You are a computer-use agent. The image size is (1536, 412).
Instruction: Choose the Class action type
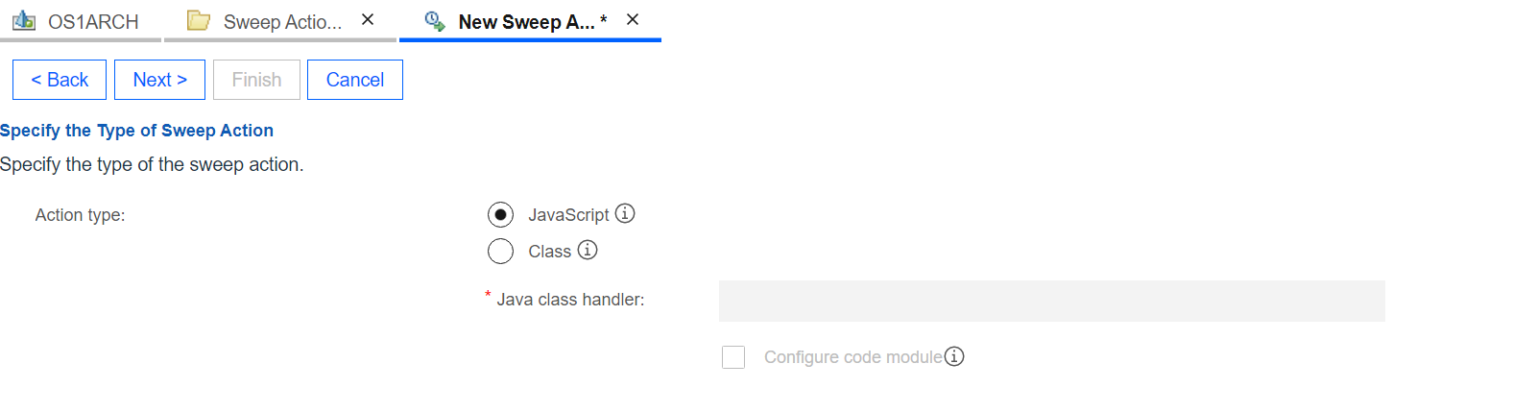[x=501, y=252]
